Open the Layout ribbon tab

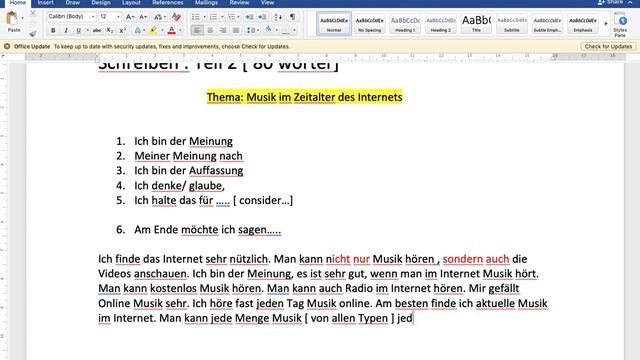(131, 2)
